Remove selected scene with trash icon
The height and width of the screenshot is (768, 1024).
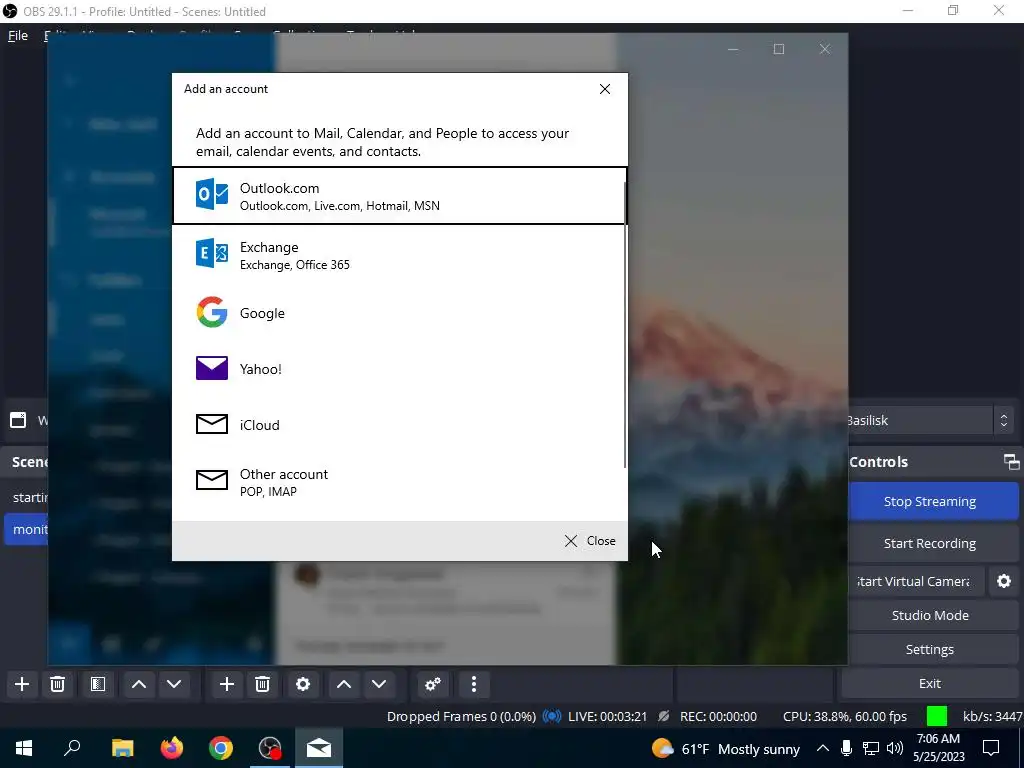point(57,684)
